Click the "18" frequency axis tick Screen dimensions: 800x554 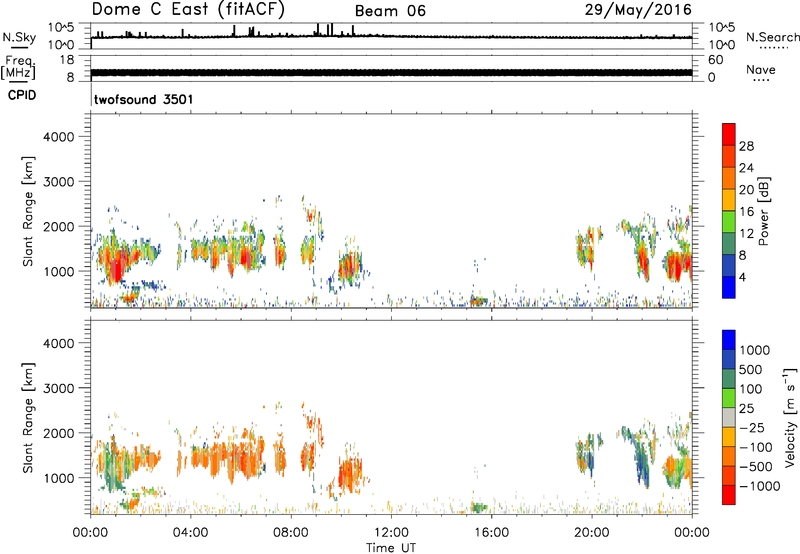(x=67, y=60)
